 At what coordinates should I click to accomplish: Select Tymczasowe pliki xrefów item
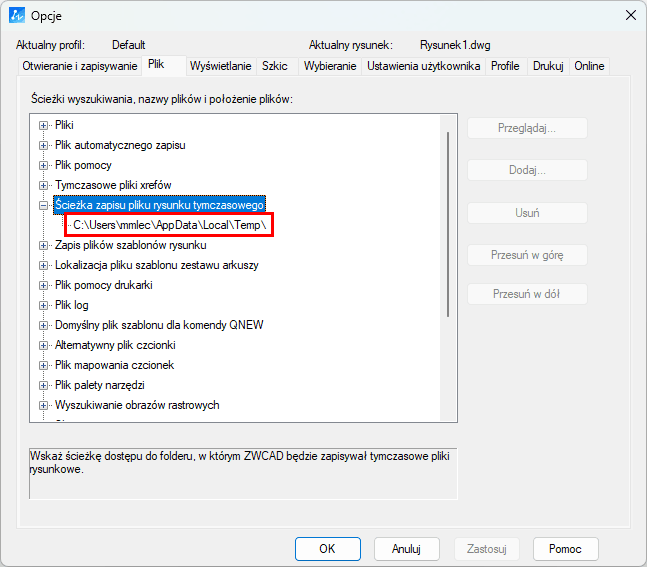tap(113, 185)
